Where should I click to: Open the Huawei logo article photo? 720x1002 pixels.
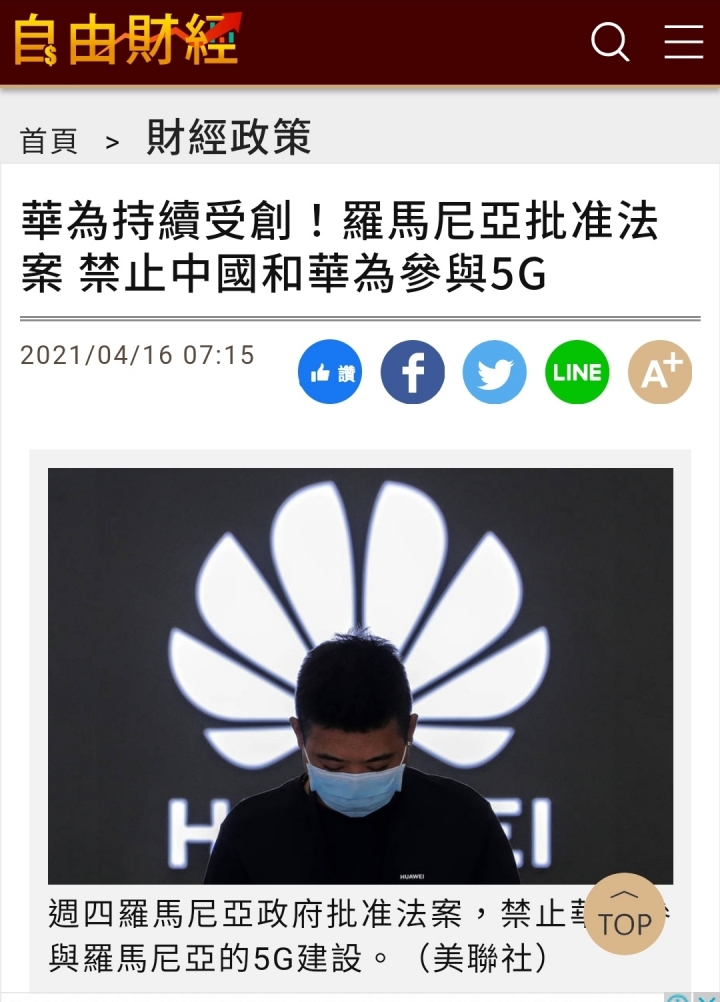tap(360, 676)
